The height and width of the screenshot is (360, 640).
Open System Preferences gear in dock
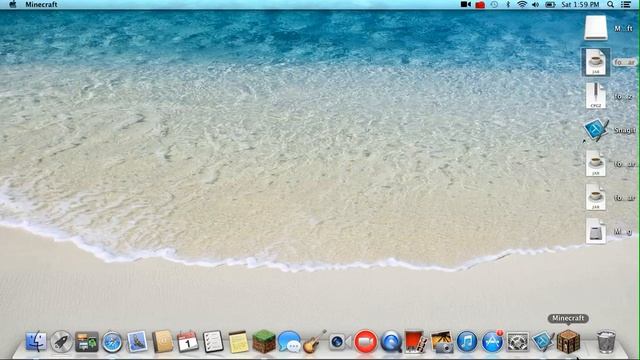pyautogui.click(x=518, y=342)
